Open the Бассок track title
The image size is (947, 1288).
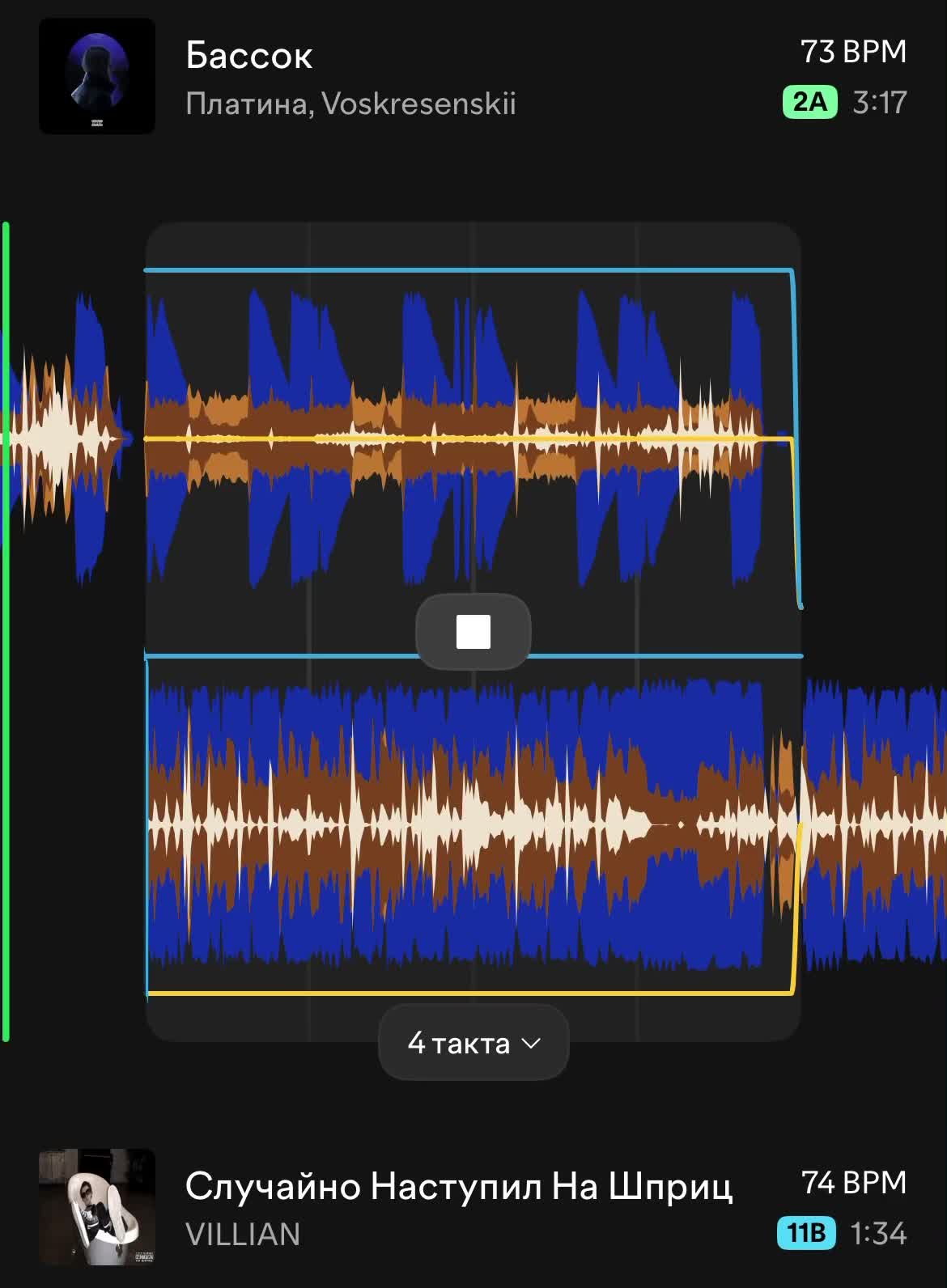(248, 55)
